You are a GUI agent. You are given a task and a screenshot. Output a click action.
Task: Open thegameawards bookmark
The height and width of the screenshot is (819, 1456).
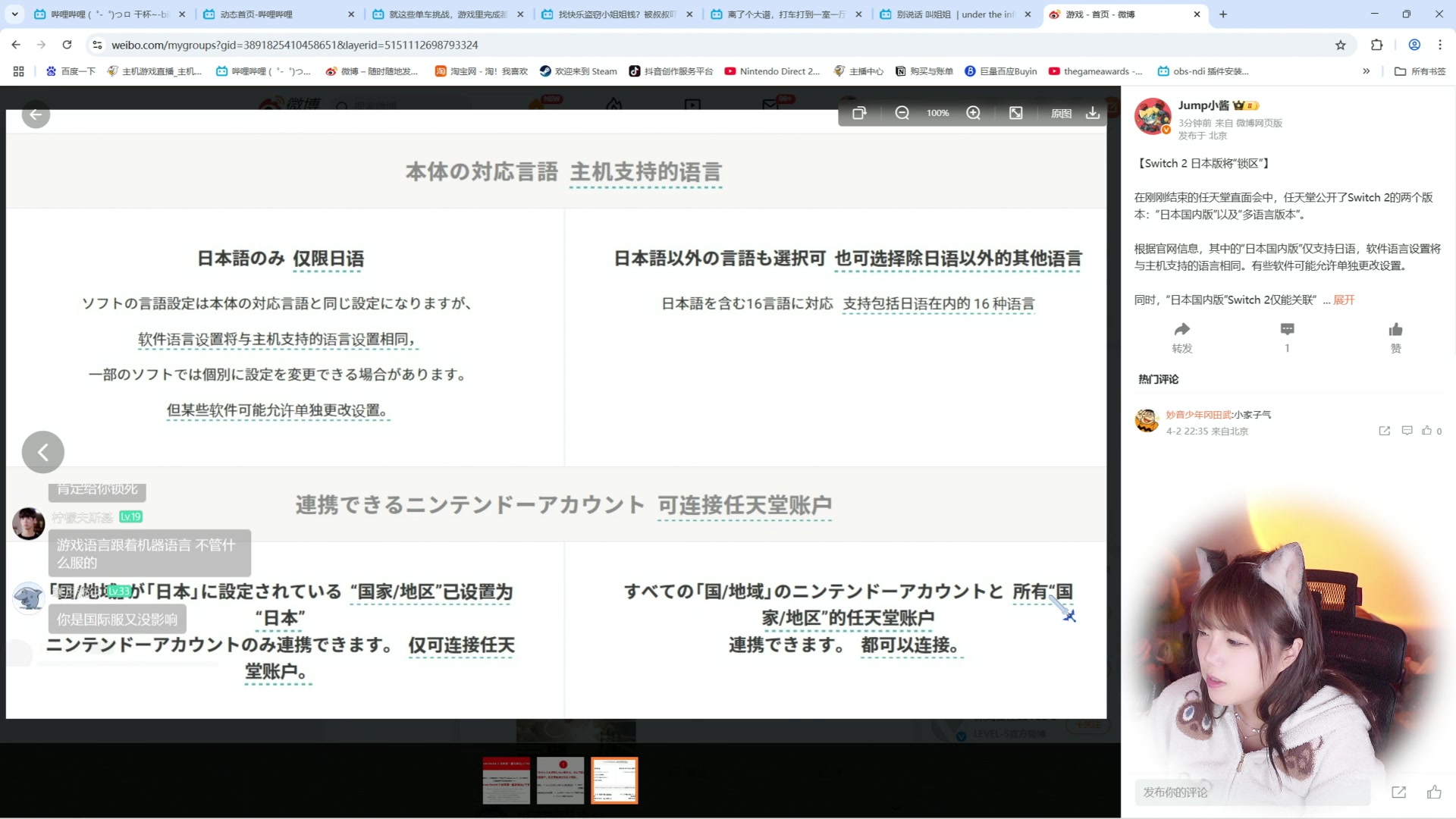click(x=1095, y=71)
